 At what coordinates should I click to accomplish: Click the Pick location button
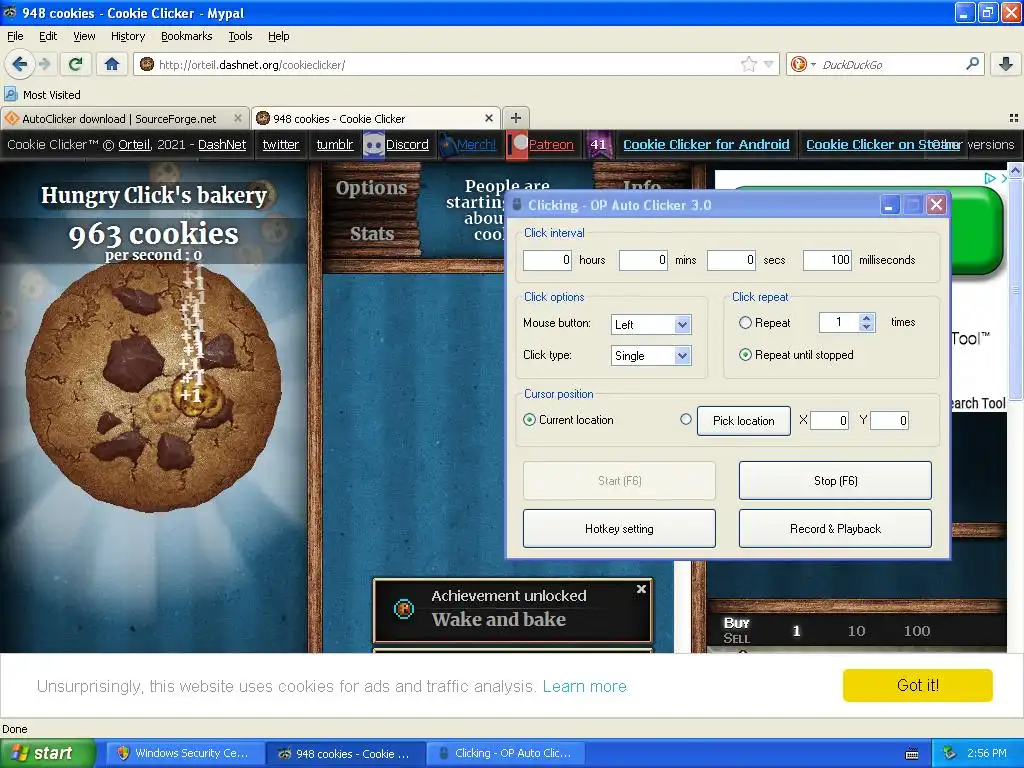click(x=744, y=421)
